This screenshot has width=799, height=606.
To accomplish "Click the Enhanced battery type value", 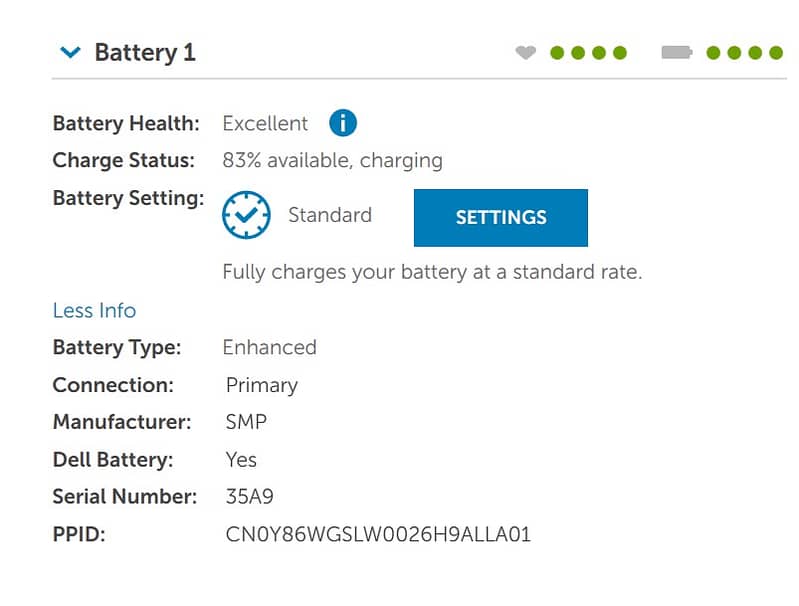I will tap(269, 347).
